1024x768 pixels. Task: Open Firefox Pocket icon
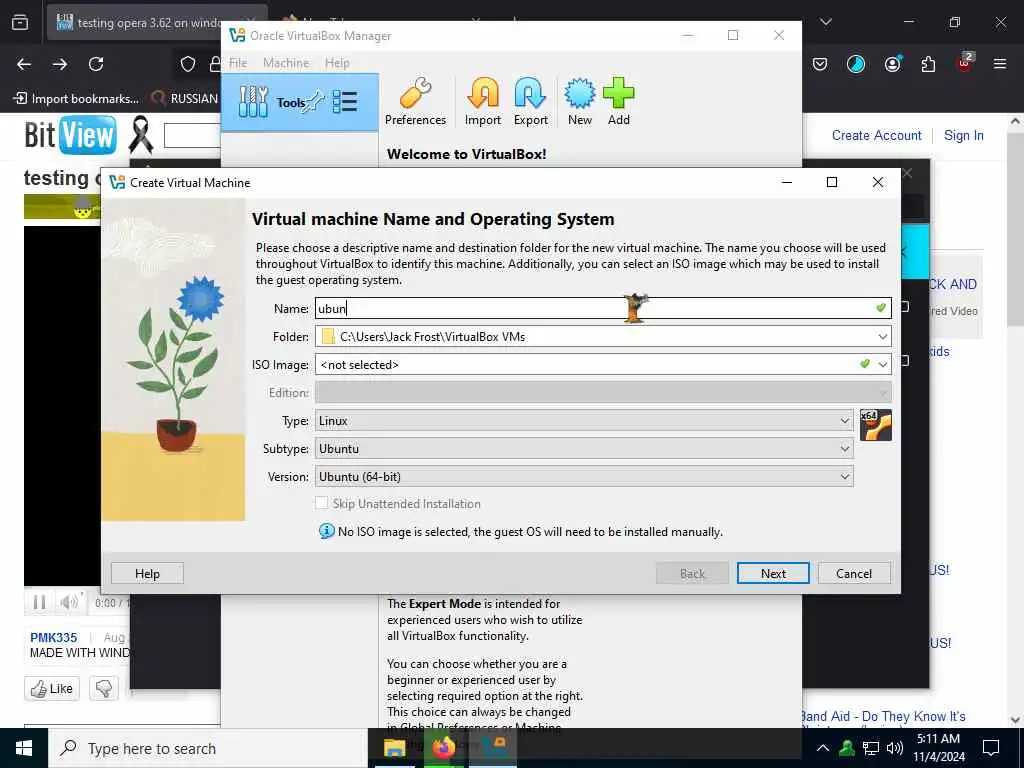click(820, 64)
